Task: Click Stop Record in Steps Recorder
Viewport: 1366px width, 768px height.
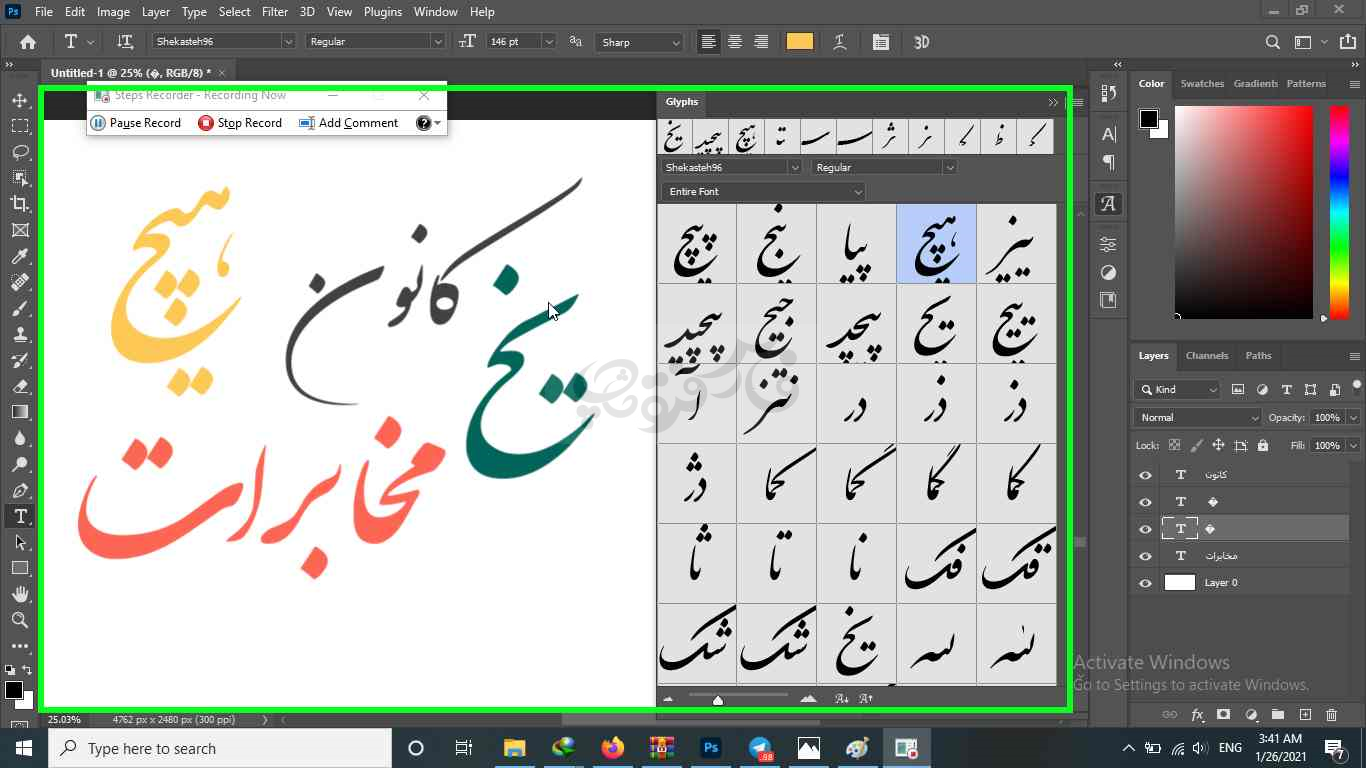Action: point(240,123)
